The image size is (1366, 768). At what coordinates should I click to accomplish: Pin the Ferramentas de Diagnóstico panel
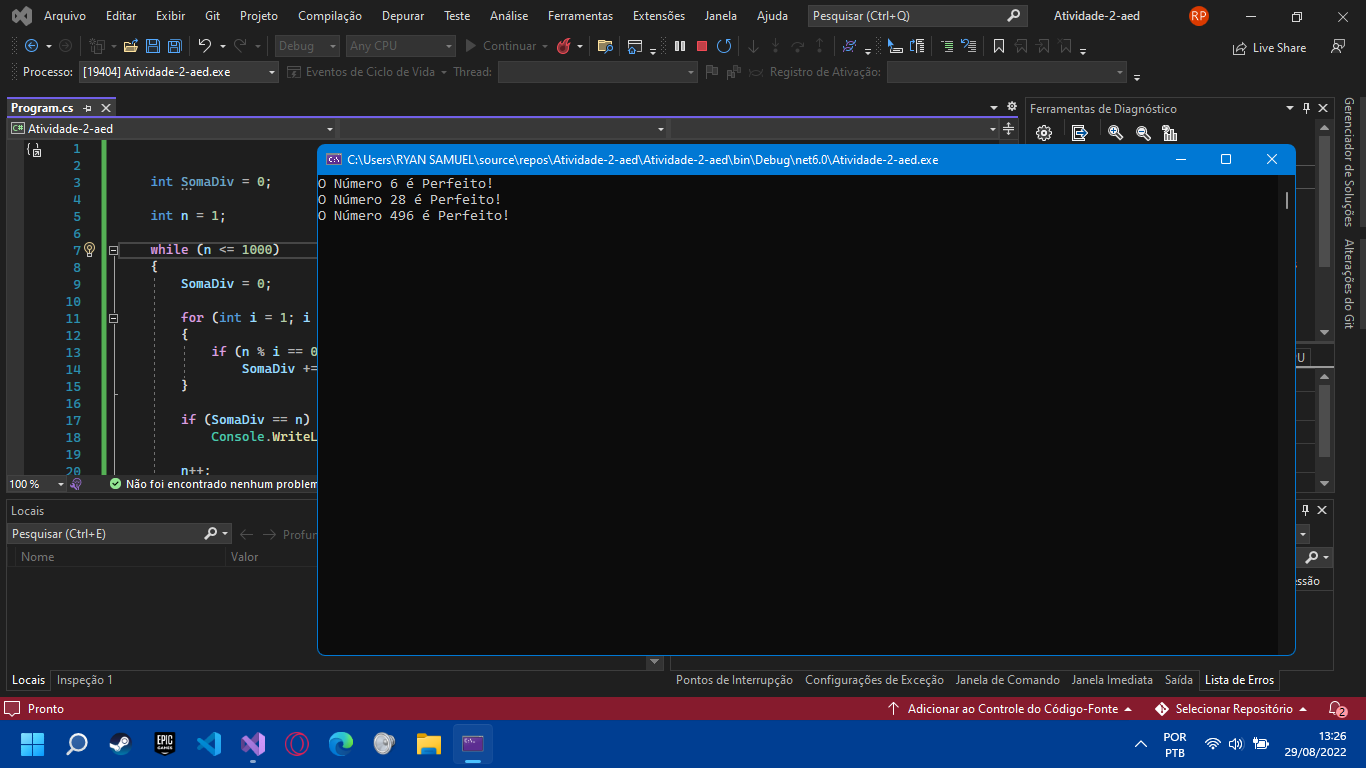click(1308, 107)
